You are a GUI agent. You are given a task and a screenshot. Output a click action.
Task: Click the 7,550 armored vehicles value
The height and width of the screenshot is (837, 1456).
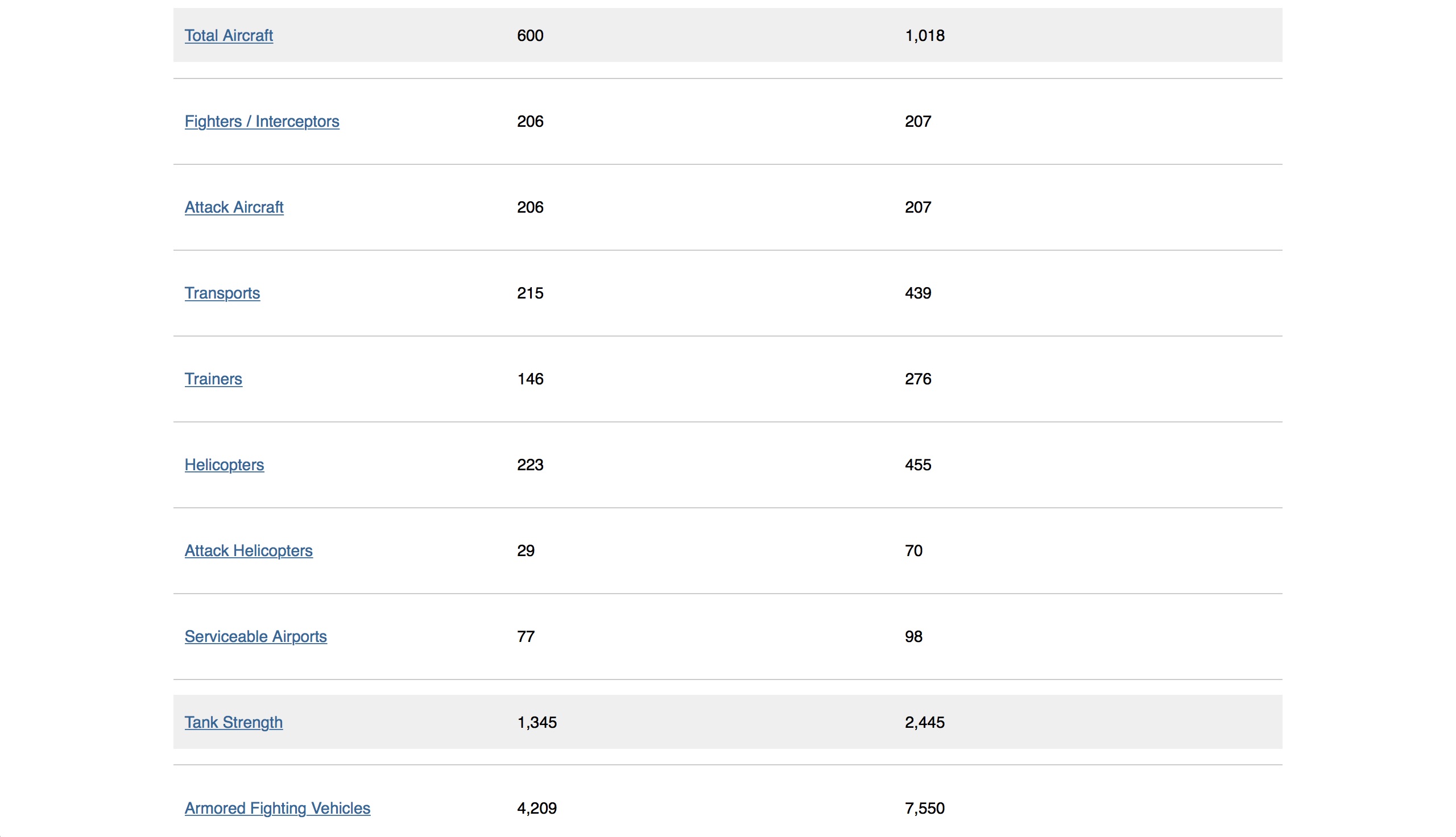pyautogui.click(x=924, y=808)
